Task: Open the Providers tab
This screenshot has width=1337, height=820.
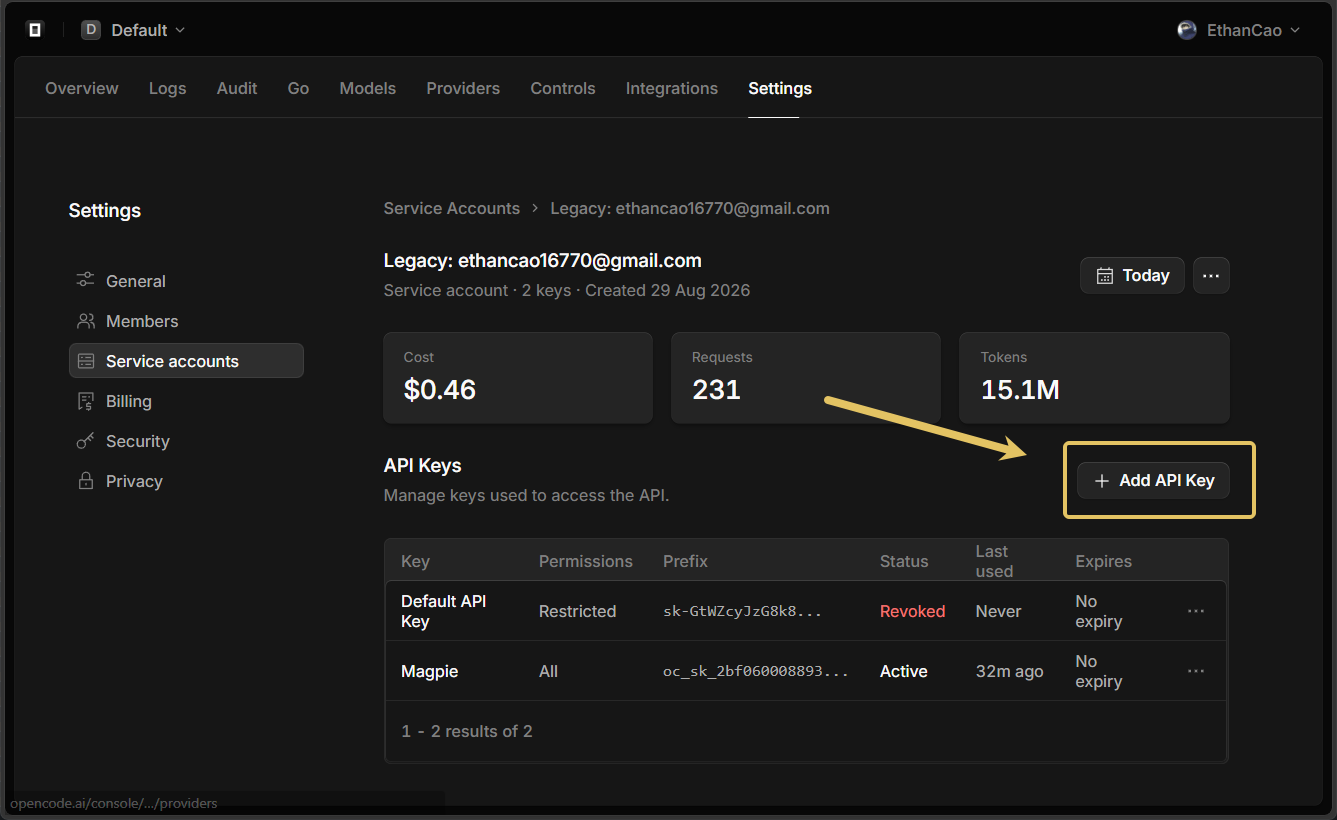Action: 463,88
